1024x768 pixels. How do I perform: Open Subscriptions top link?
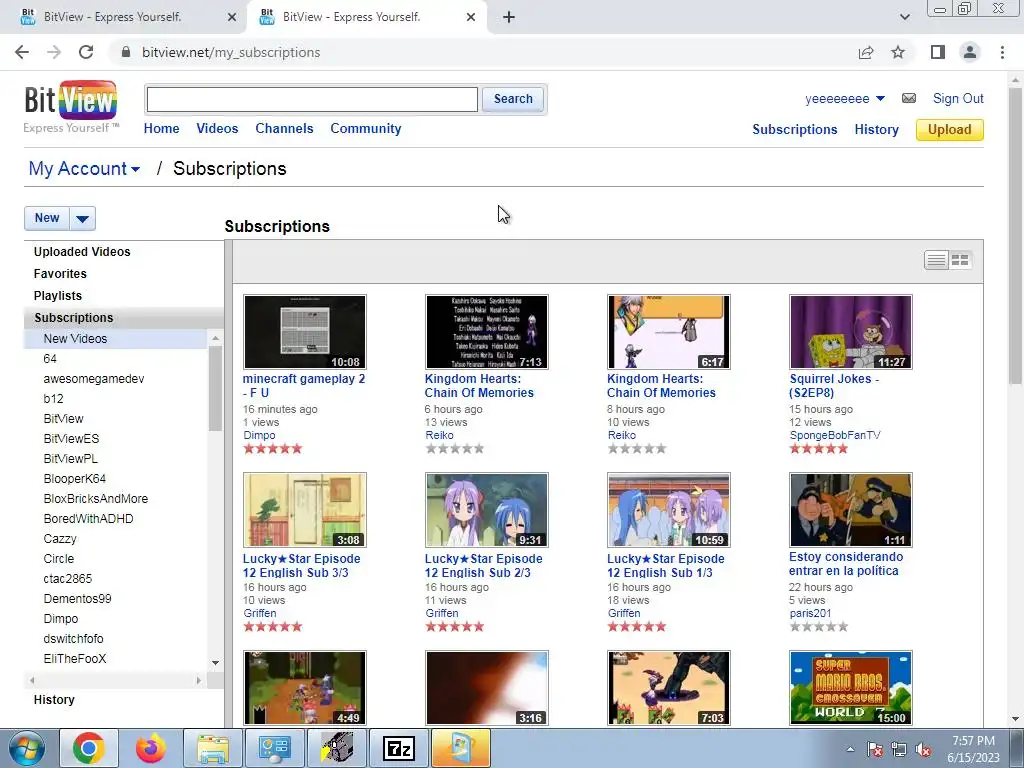(x=795, y=129)
